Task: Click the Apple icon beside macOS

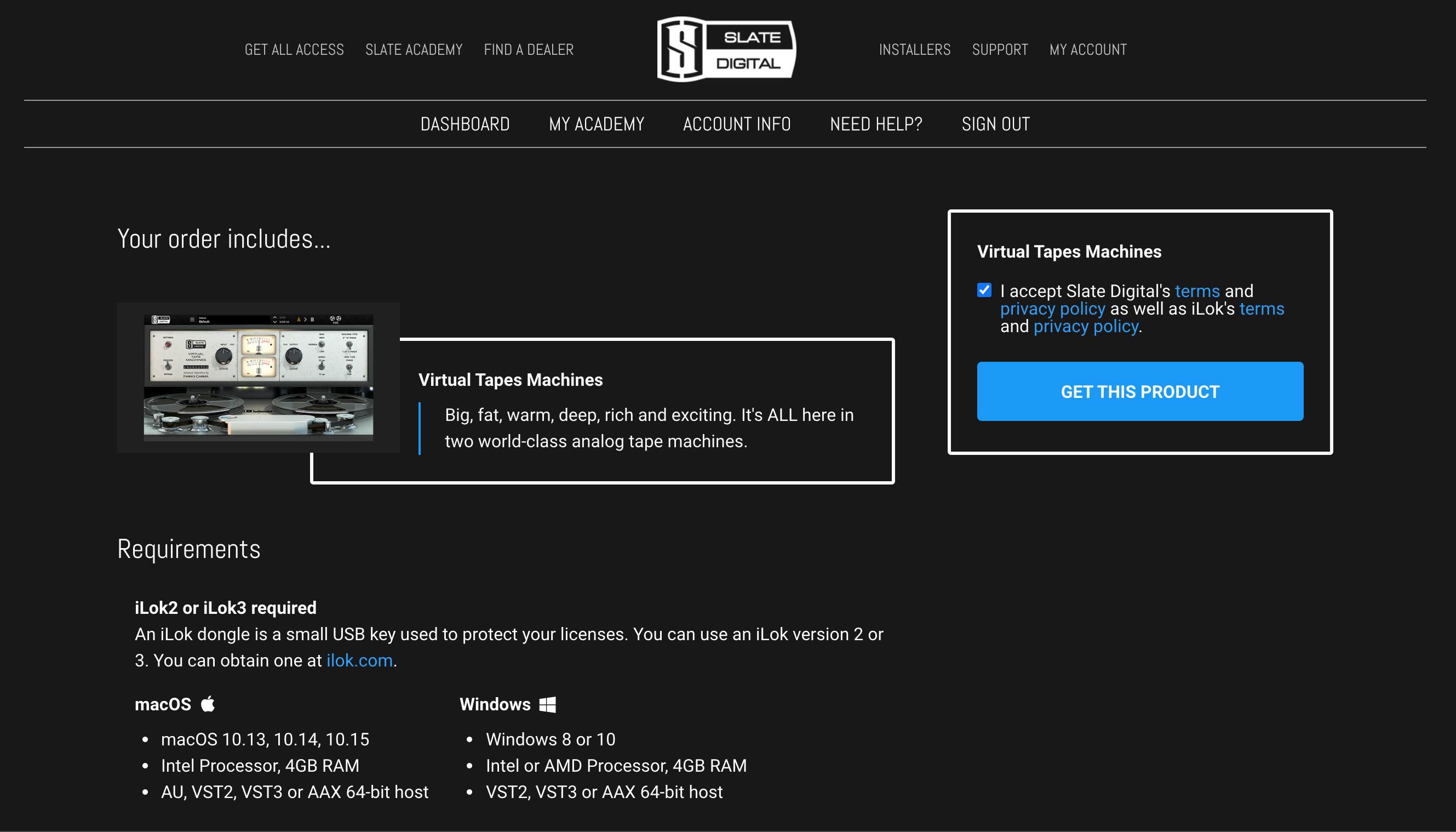Action: (208, 703)
